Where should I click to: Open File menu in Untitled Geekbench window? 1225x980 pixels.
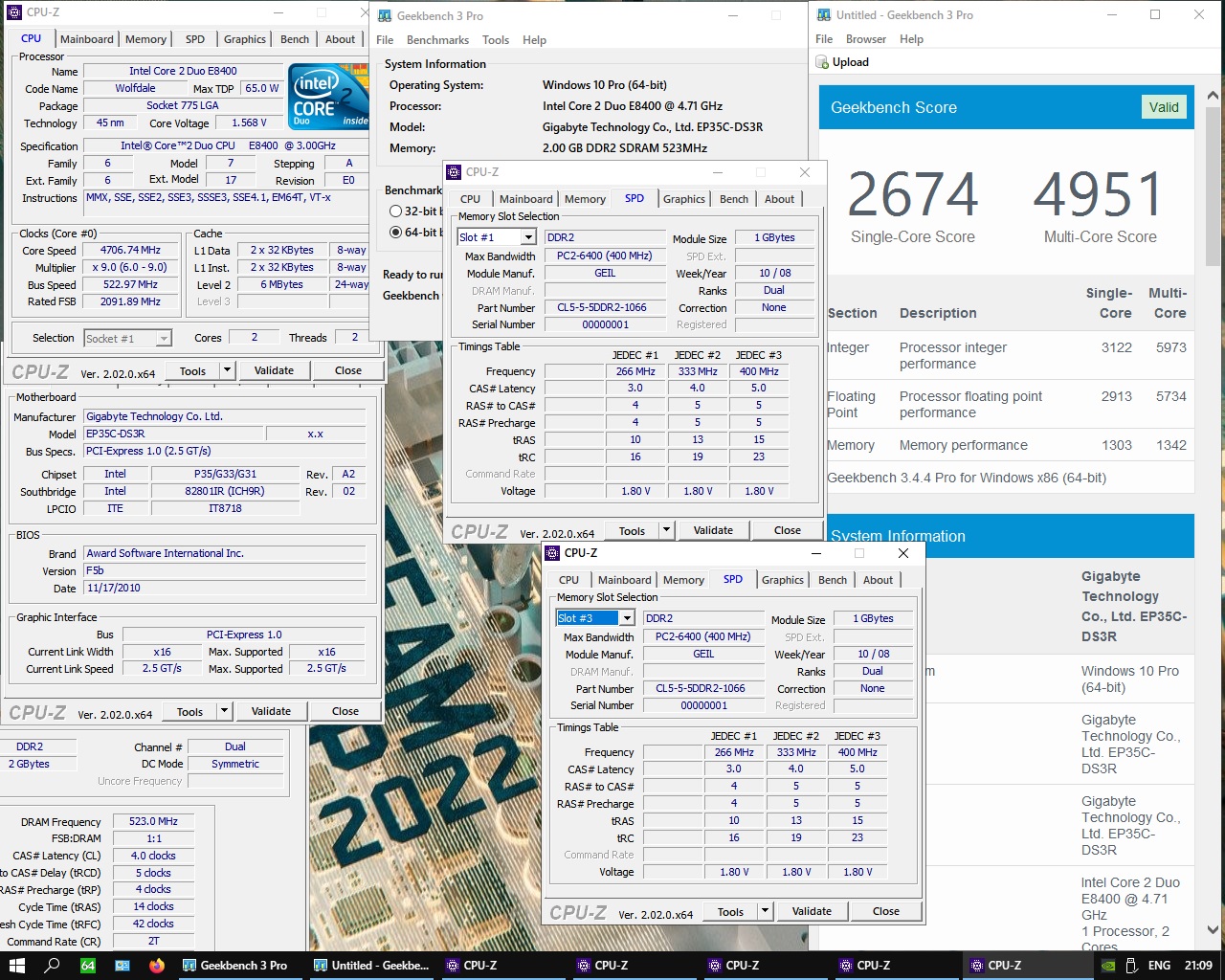point(824,39)
